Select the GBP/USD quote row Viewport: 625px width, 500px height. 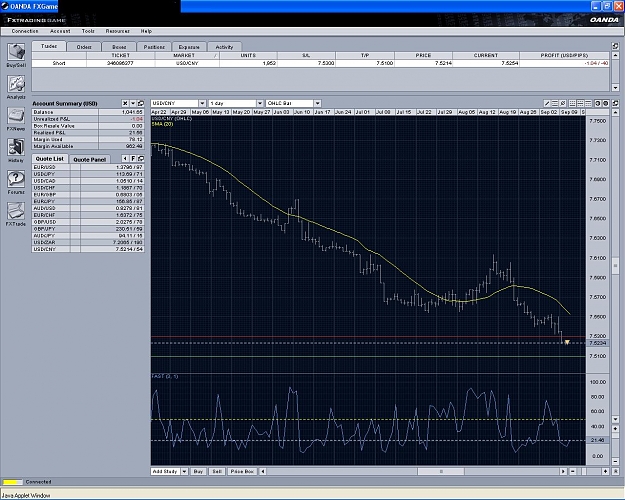coord(88,222)
